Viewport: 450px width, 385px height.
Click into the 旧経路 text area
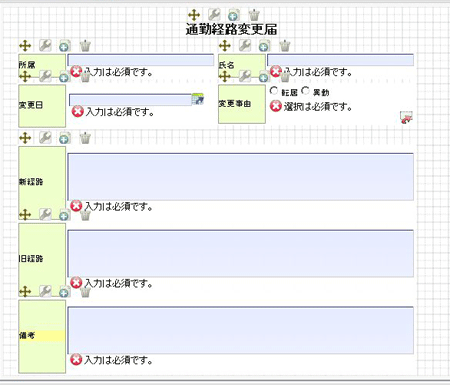point(241,253)
